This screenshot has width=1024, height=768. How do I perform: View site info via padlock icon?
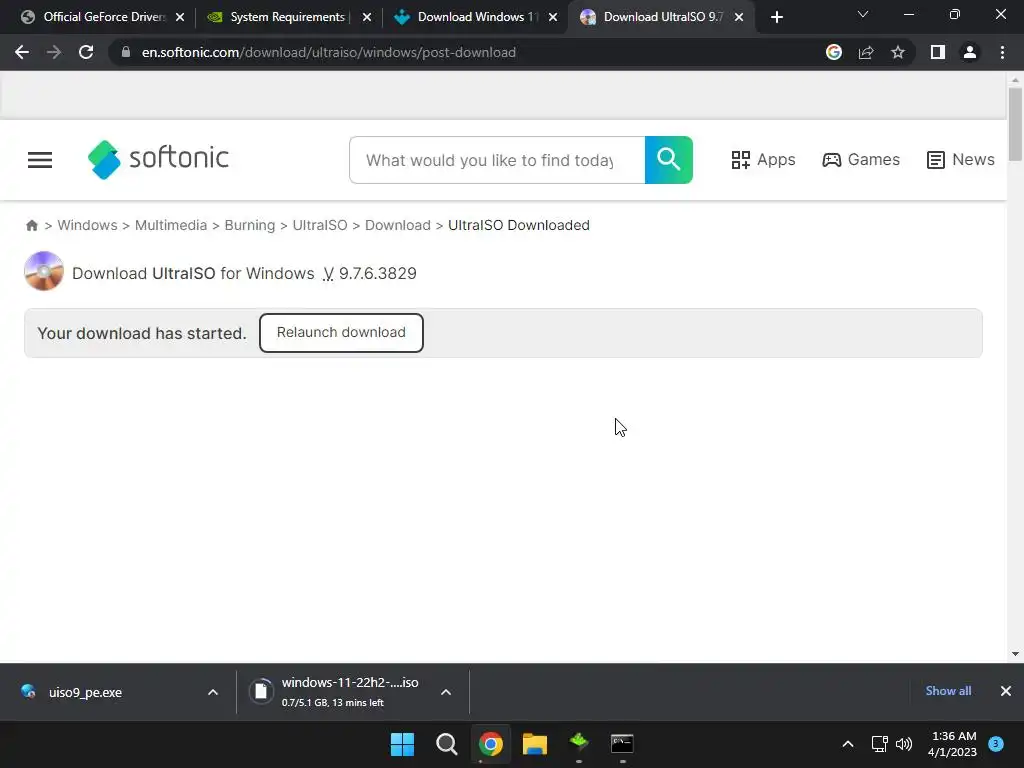125,52
